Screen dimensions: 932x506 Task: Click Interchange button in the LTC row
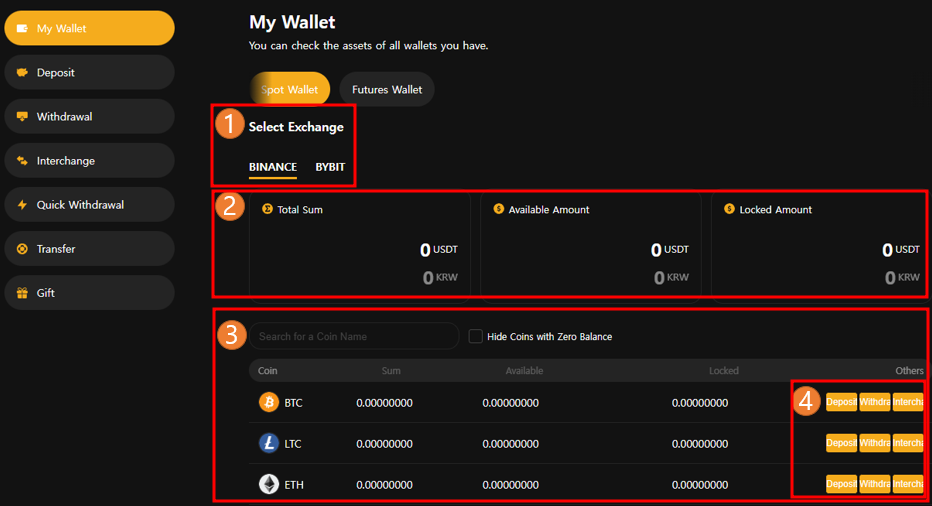pos(908,443)
